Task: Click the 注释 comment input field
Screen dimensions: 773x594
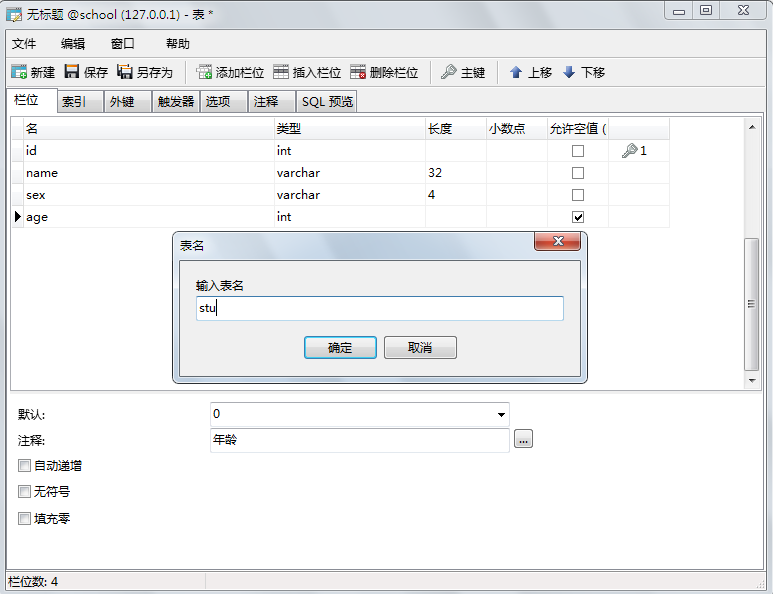Action: tap(359, 440)
